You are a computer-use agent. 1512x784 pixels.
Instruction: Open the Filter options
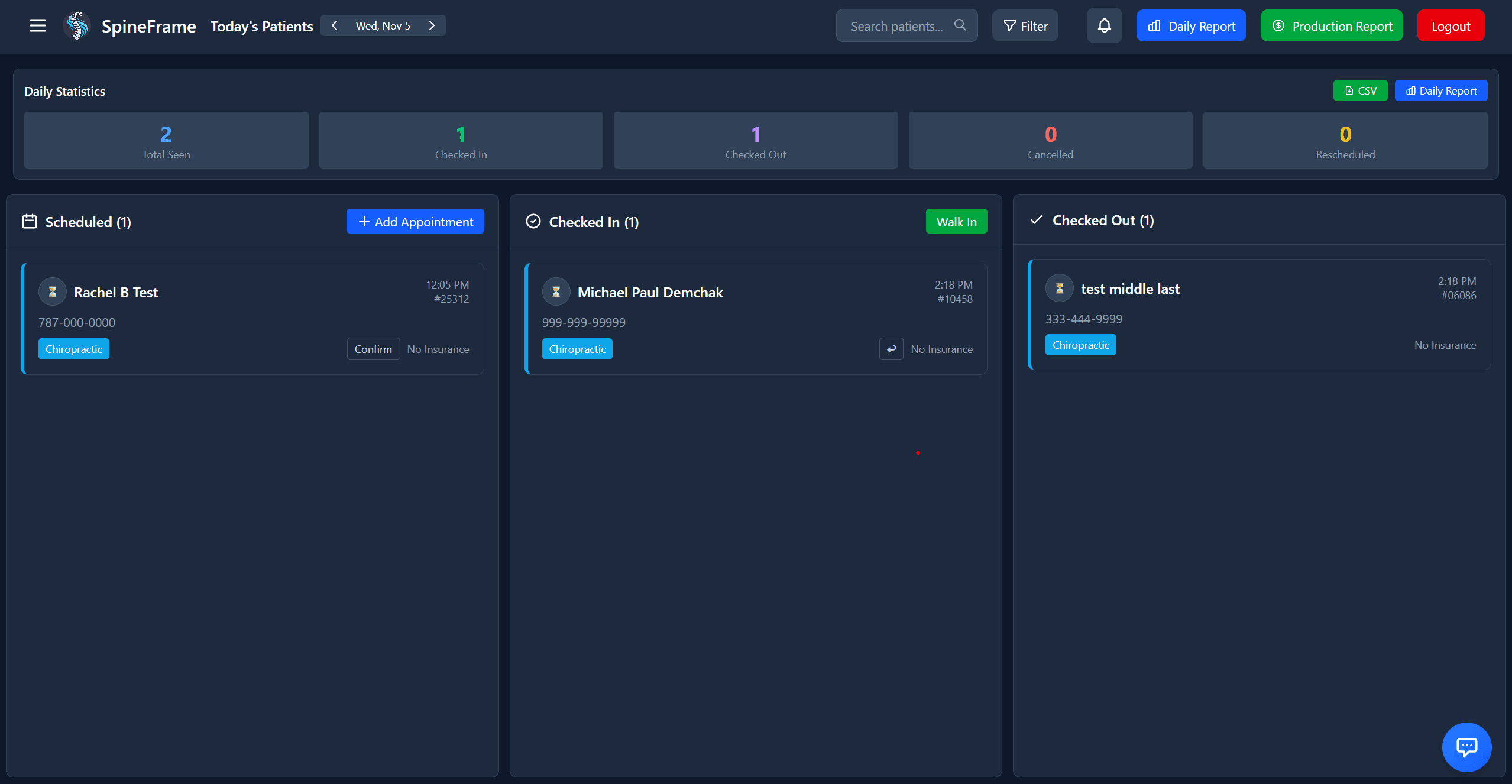(1025, 26)
